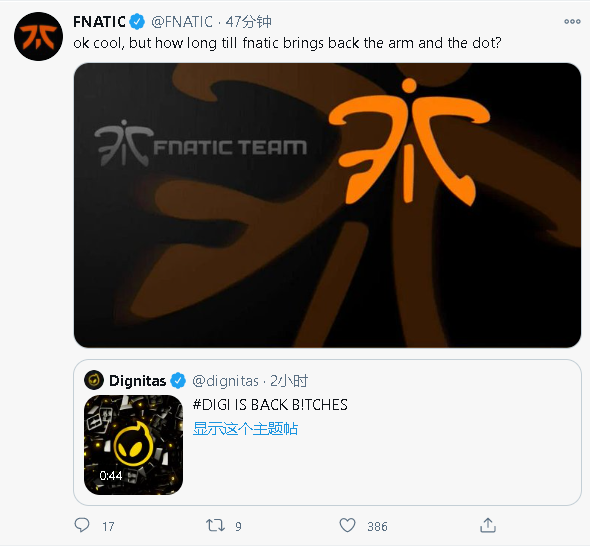Click the share upload icon

[x=488, y=525]
